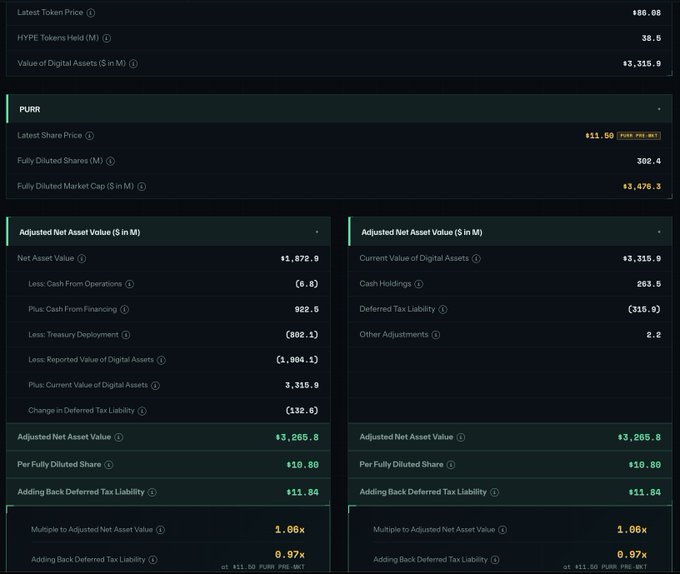This screenshot has height=574, width=680.
Task: Open info for Less: Treasury Deployment
Action: click(x=126, y=335)
